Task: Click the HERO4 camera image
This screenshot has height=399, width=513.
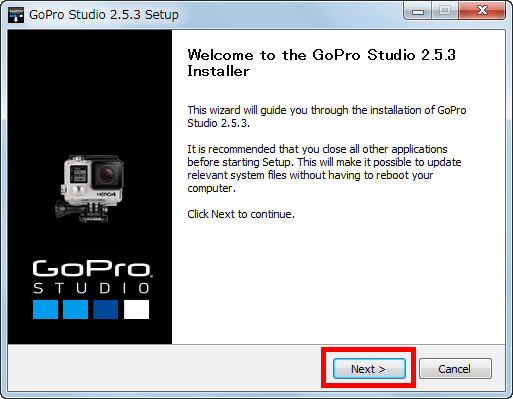Action: tap(90, 188)
